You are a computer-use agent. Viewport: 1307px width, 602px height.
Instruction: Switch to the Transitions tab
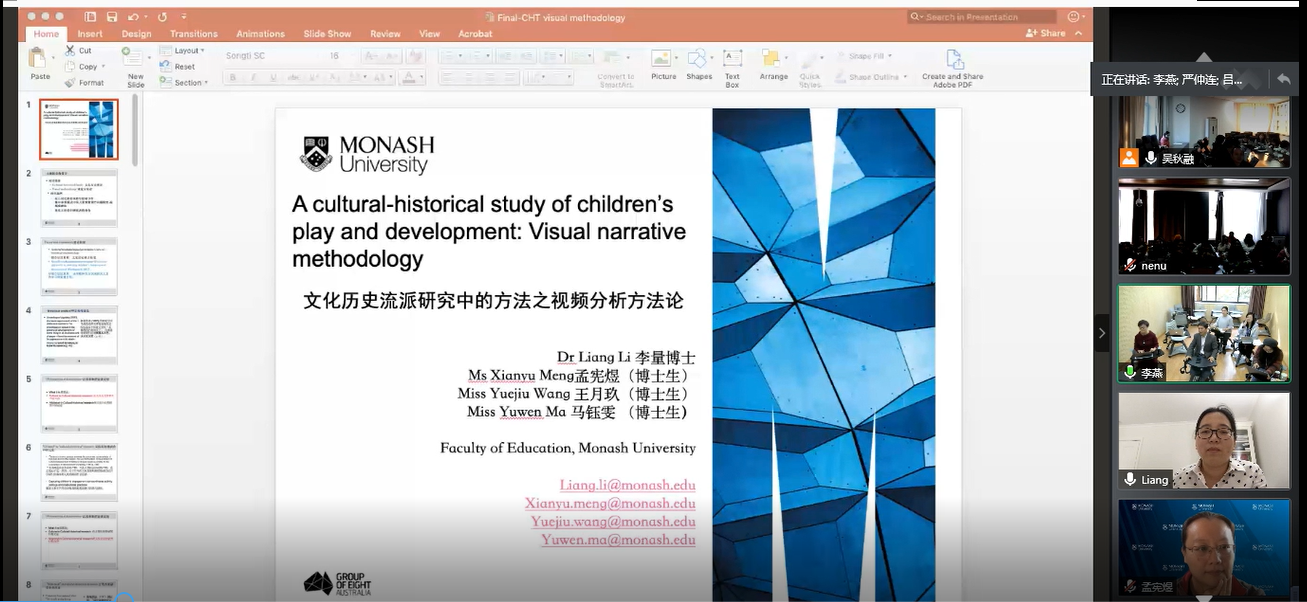(194, 34)
